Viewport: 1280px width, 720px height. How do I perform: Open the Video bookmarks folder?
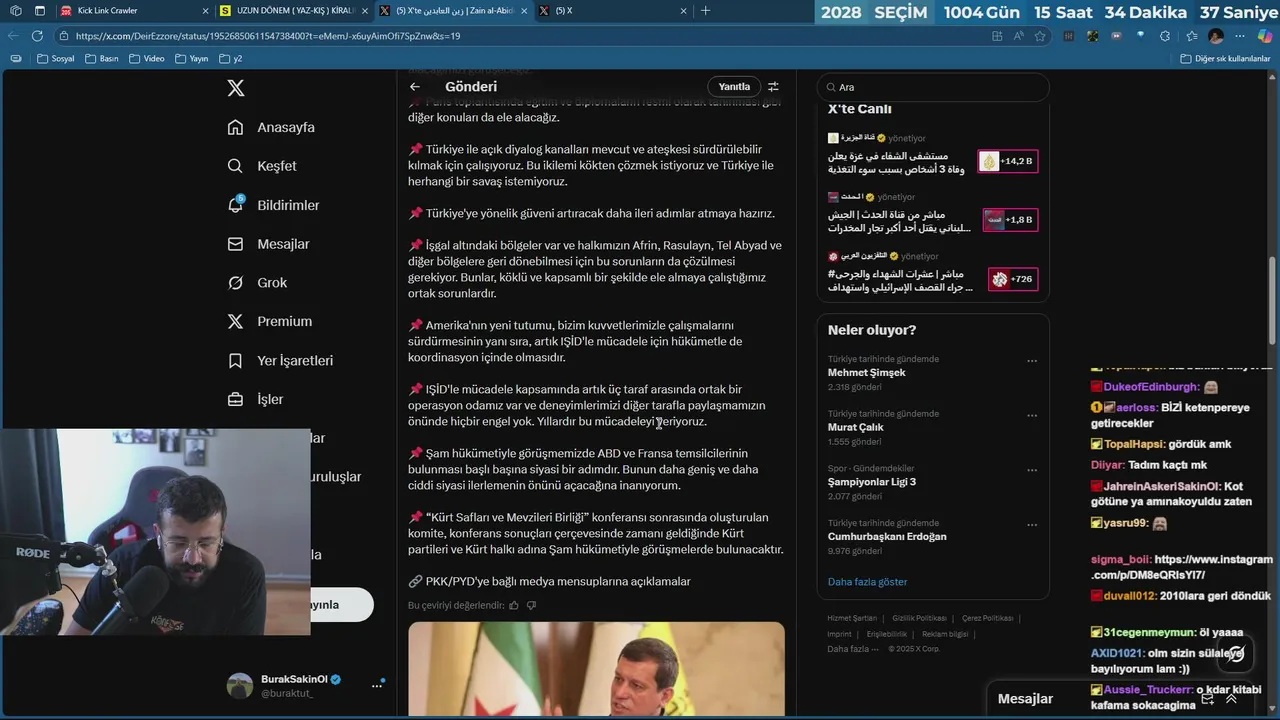pyautogui.click(x=147, y=58)
